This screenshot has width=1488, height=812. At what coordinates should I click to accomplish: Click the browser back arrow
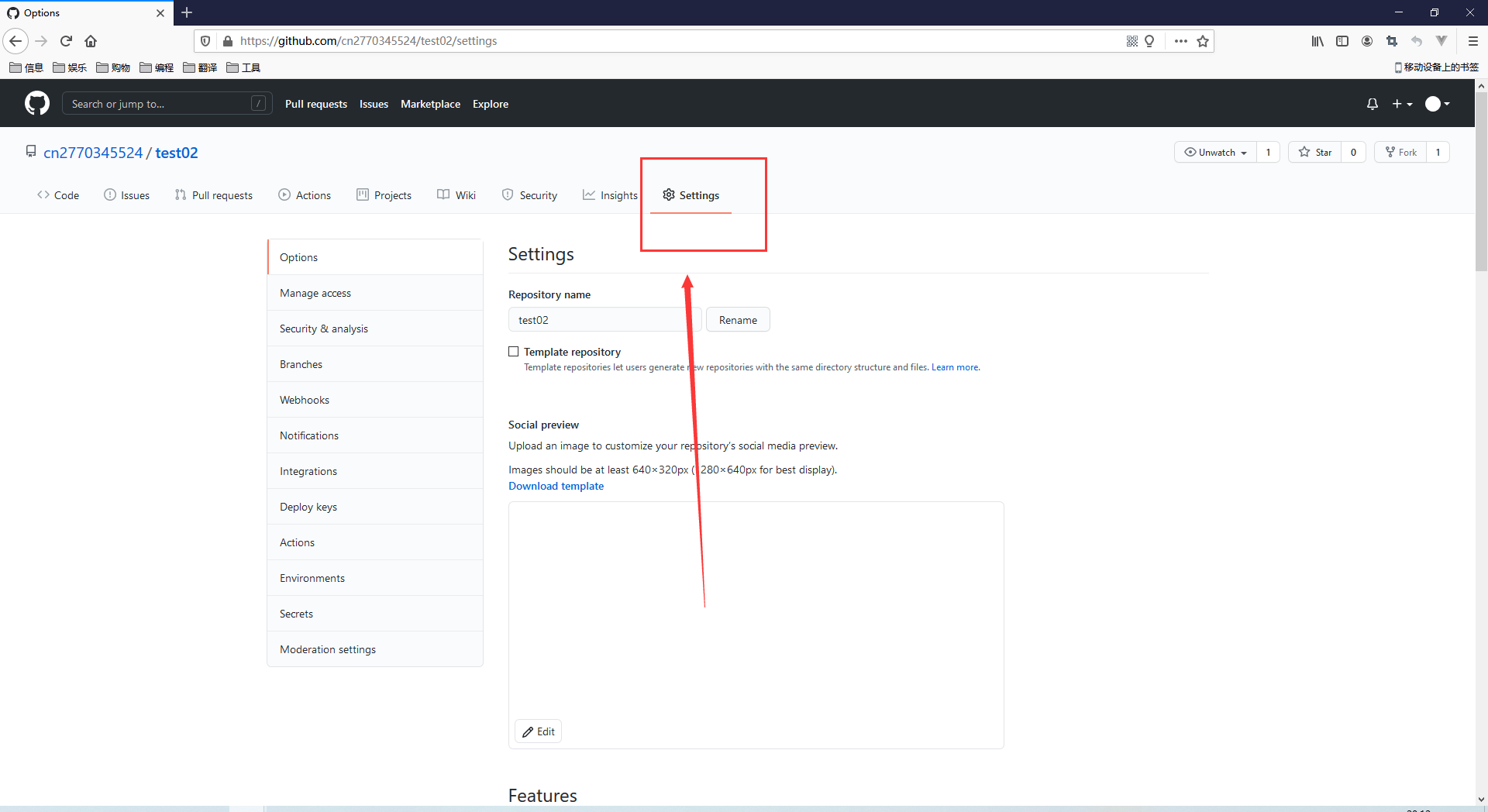click(16, 41)
